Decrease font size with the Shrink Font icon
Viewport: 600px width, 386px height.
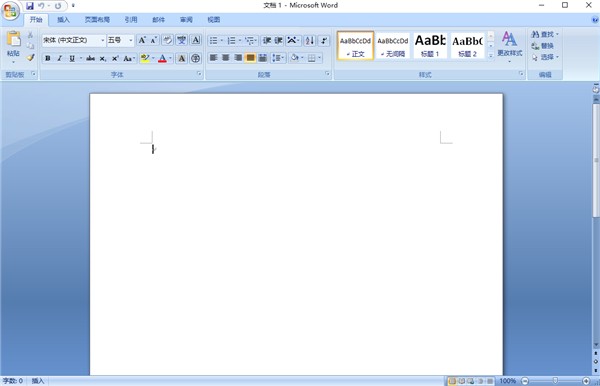click(153, 40)
